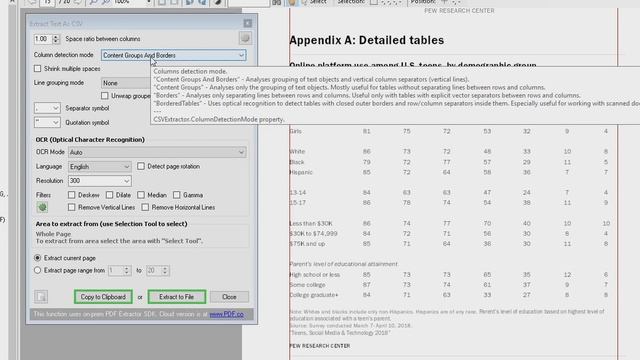Click the 'Hispanic' row label in table
Screen dimensions: 640x360
click(x=301, y=172)
